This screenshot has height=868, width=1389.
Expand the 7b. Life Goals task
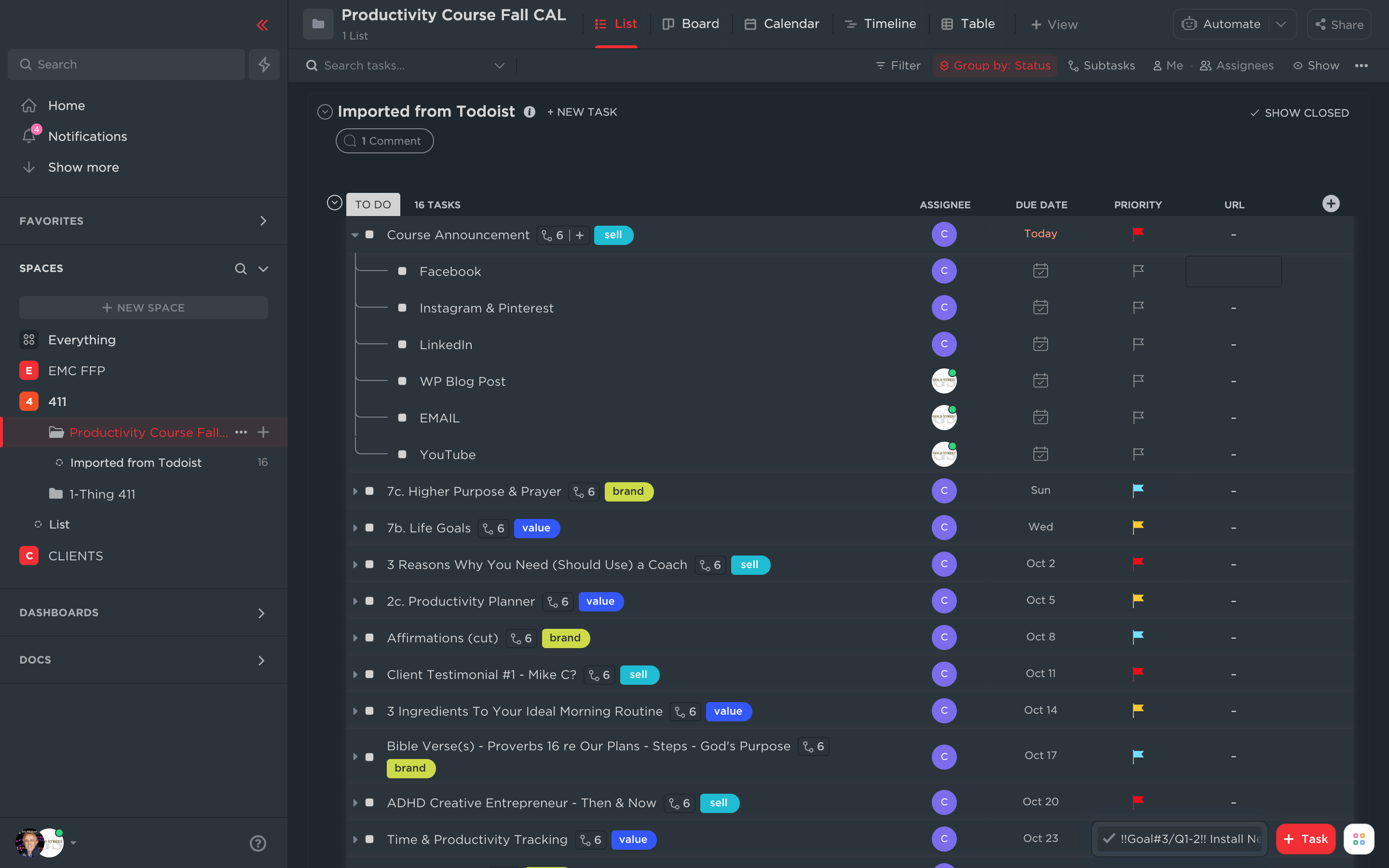pos(355,528)
